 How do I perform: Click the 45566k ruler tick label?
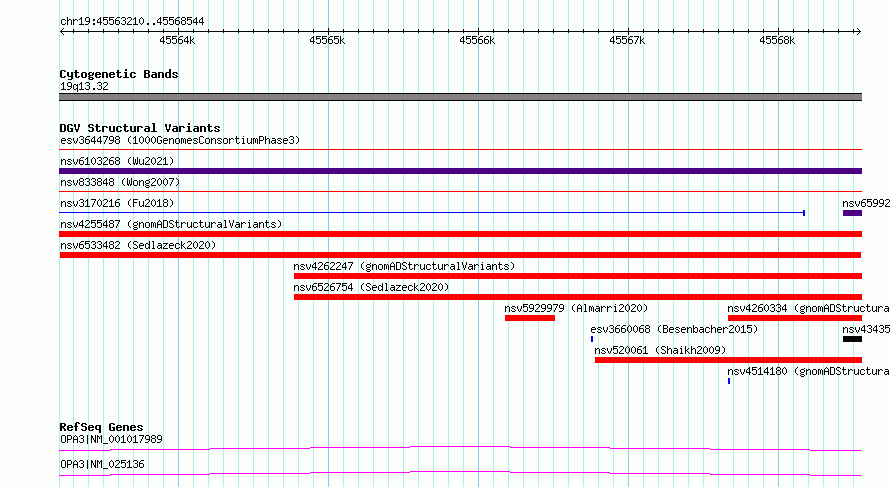pyautogui.click(x=477, y=40)
